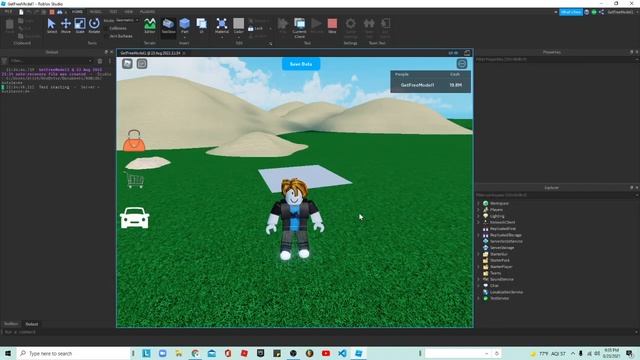Open the HOME ribbon tab

pos(77,12)
